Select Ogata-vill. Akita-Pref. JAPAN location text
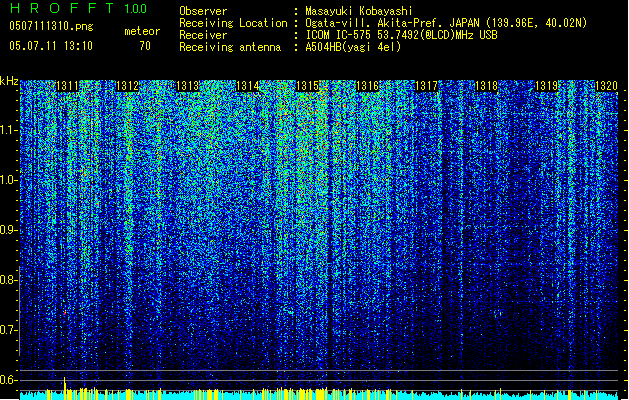 pyautogui.click(x=446, y=23)
